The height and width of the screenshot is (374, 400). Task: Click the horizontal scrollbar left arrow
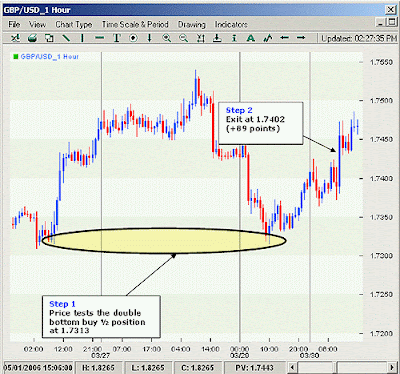[292, 368]
